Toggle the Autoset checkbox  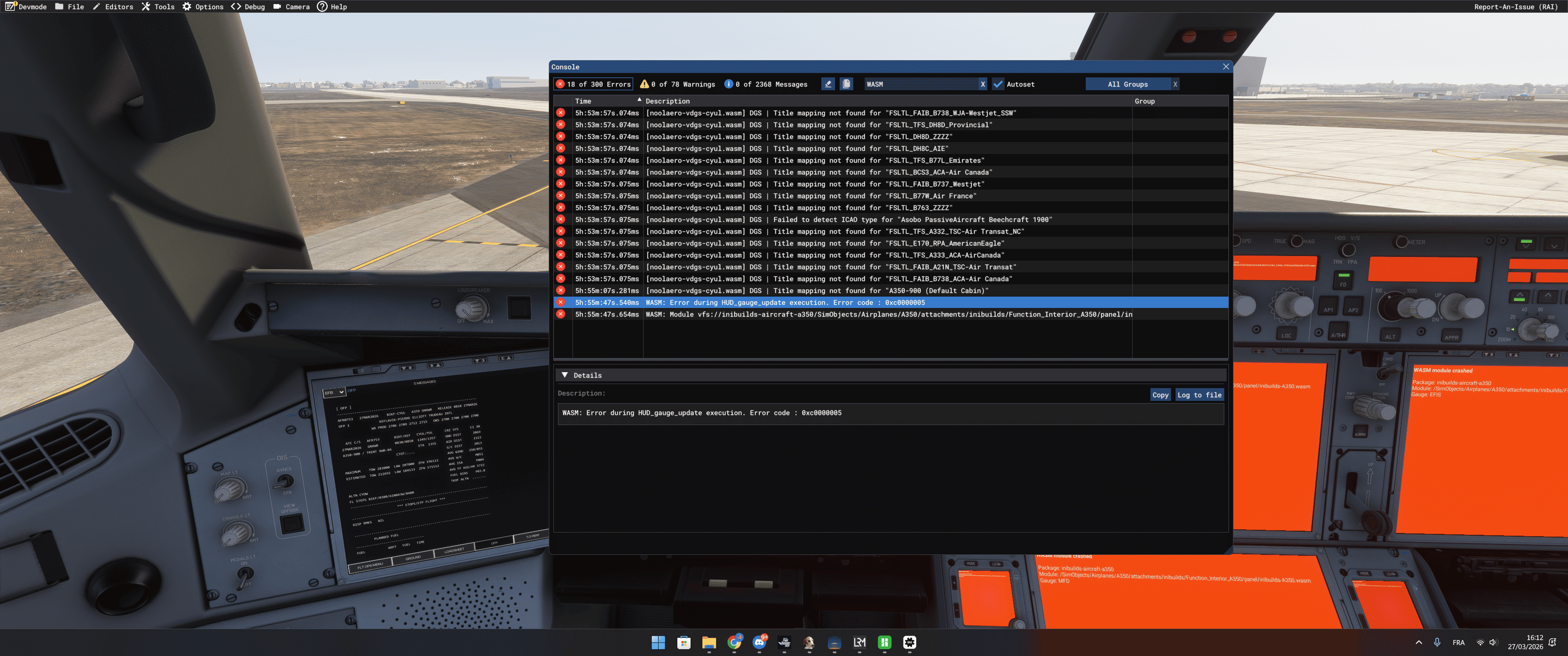(998, 84)
